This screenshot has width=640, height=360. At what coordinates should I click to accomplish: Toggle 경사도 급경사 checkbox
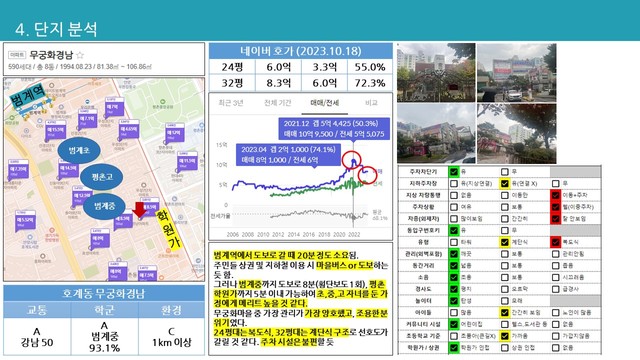click(x=556, y=289)
